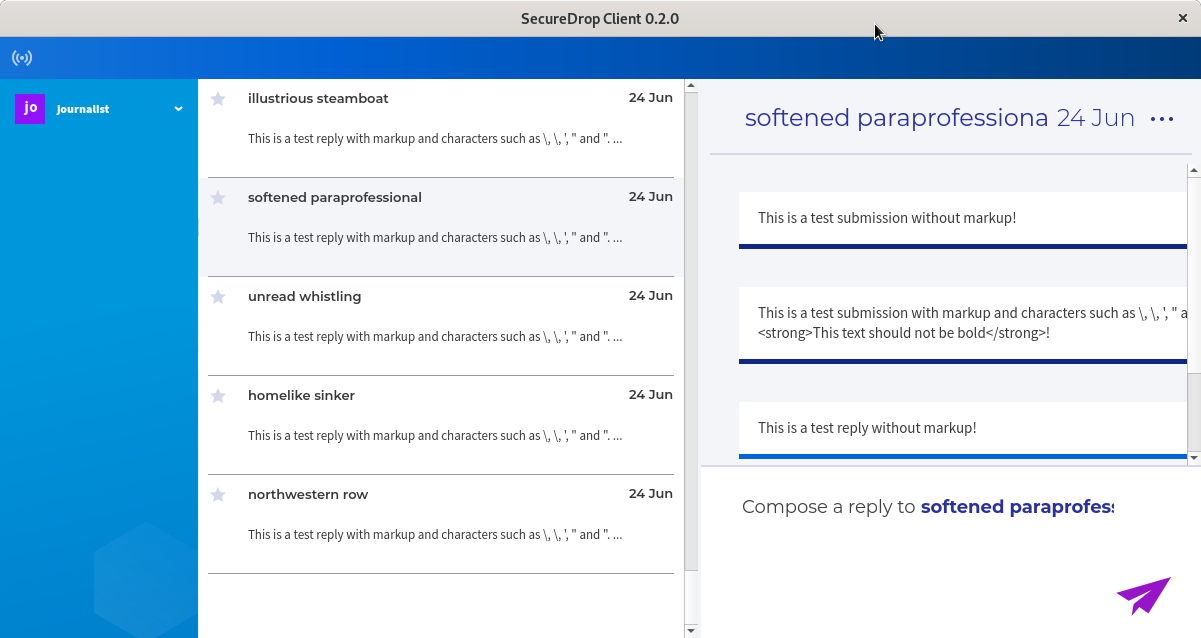
Task: Star the homelike sinker source
Action: [x=218, y=395]
